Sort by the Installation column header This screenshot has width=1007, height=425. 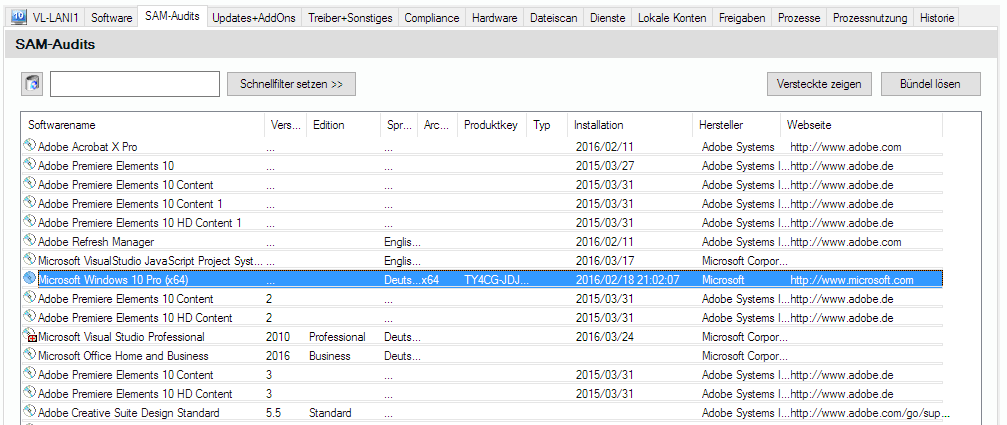click(630, 125)
